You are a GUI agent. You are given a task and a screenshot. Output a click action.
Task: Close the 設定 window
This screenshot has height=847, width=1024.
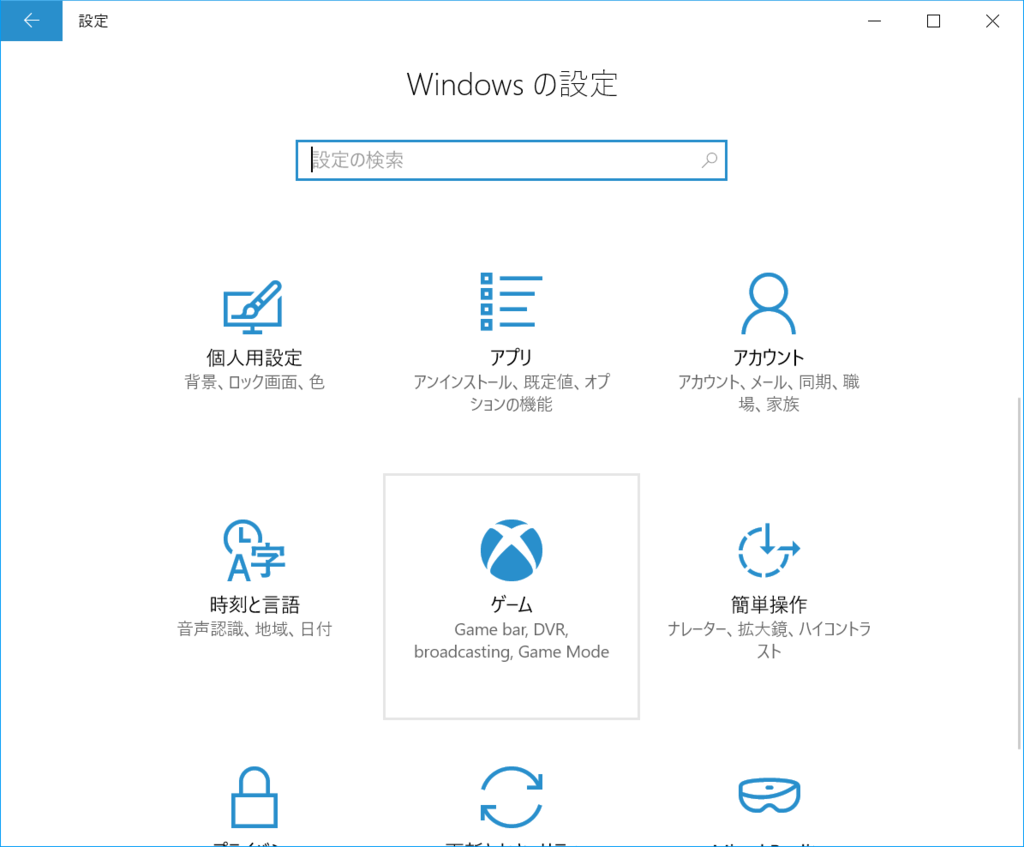[993, 21]
